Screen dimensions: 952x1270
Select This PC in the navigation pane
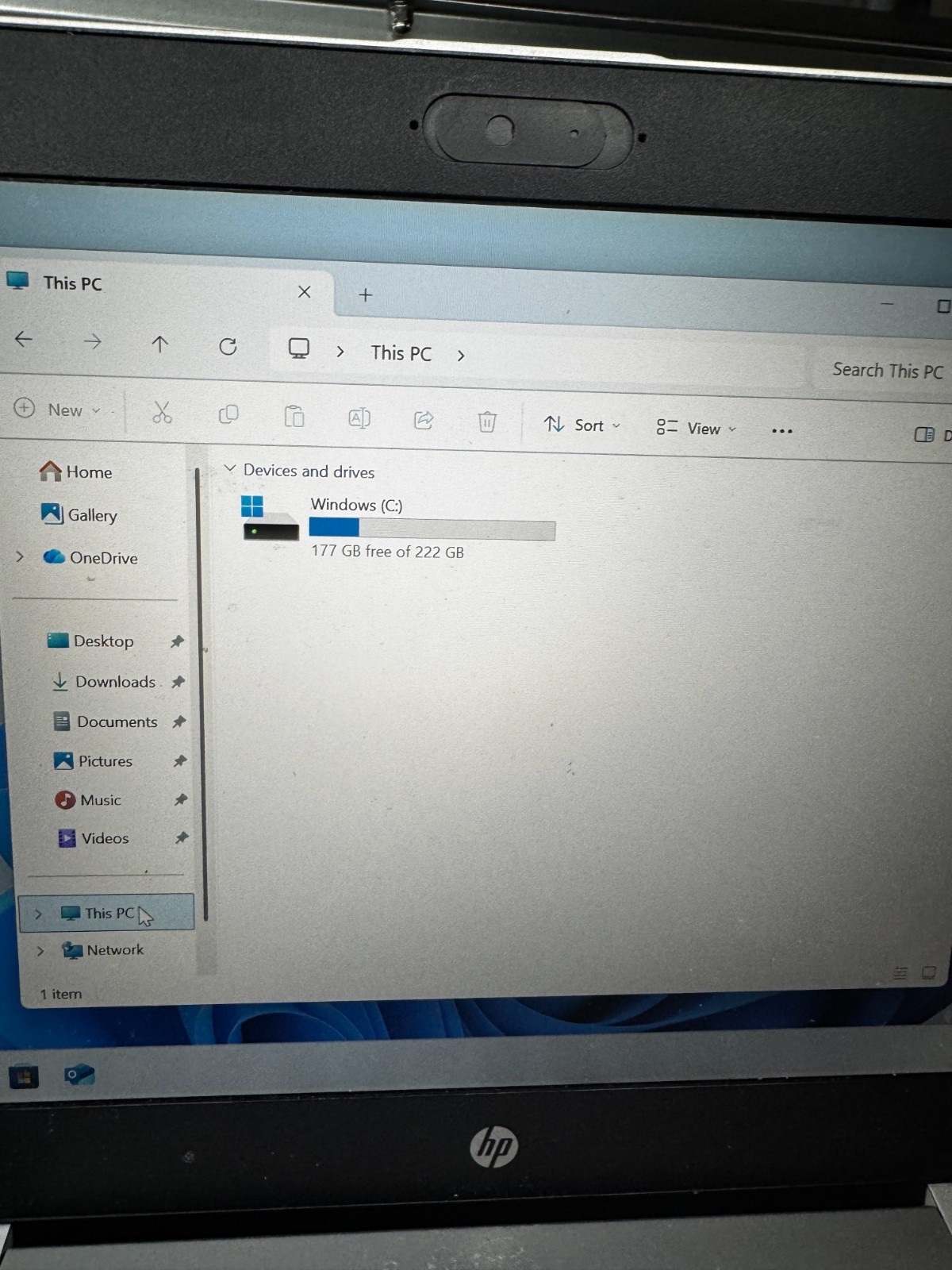click(x=107, y=913)
